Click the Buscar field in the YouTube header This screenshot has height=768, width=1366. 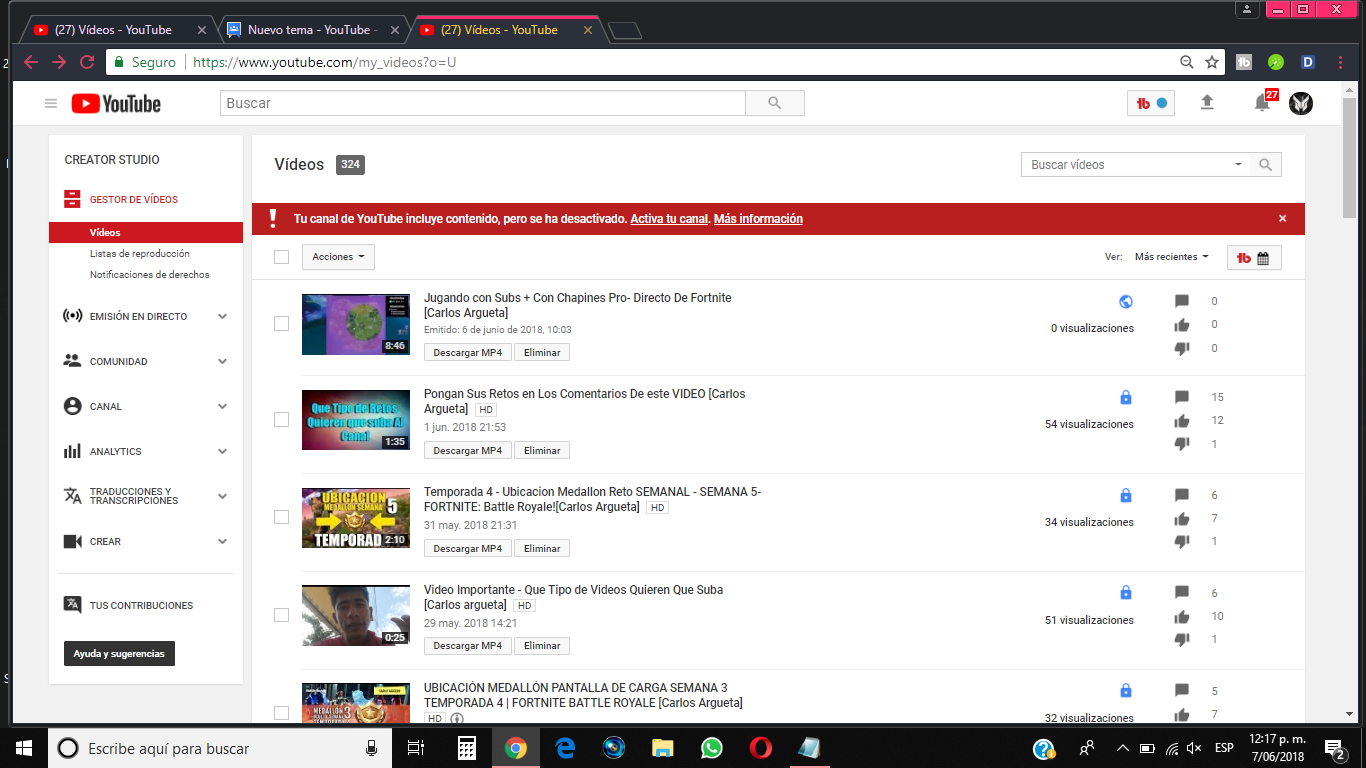click(x=483, y=103)
